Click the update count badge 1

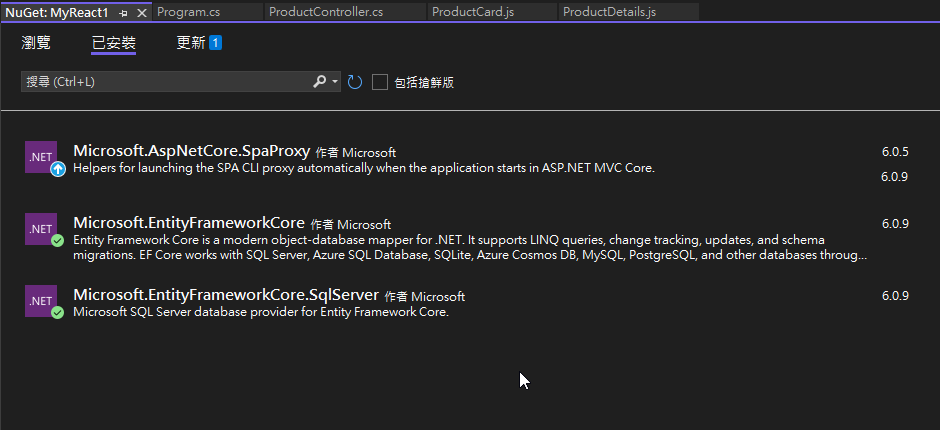coord(215,43)
